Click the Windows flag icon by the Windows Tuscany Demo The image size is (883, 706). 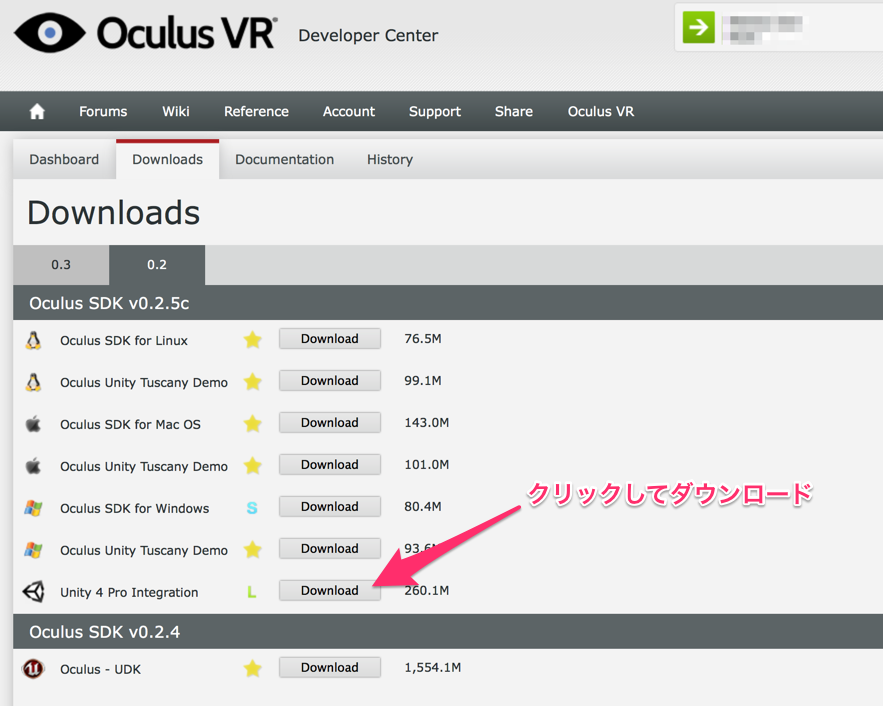(33, 550)
